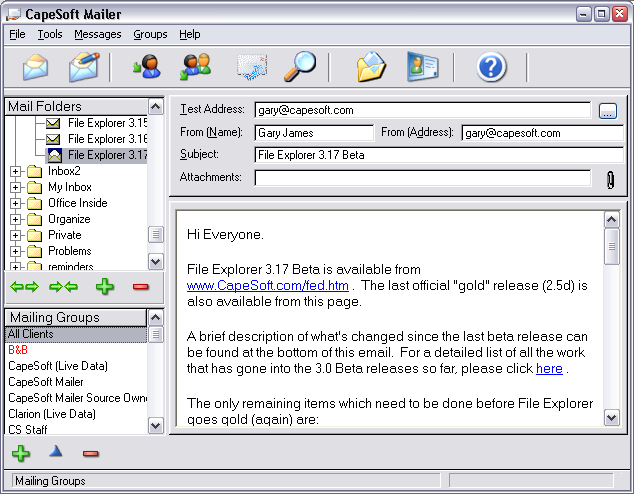Click the Mailing Groups header
Image resolution: width=635 pixels, height=494 pixels.
coord(76,317)
